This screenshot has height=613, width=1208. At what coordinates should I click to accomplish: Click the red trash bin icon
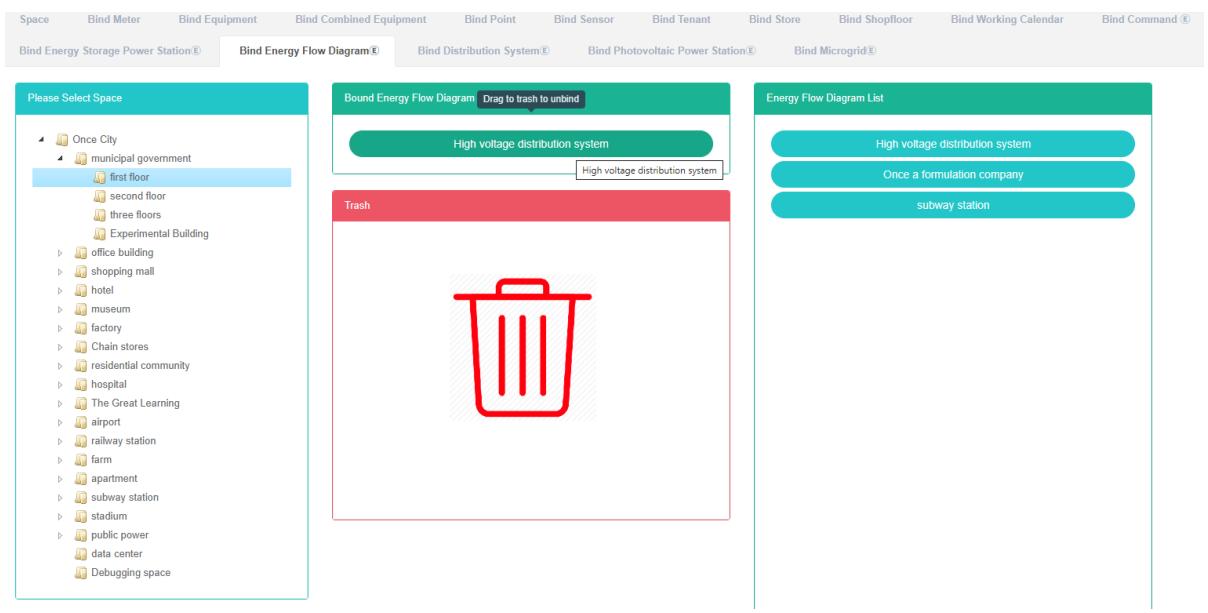pos(522,346)
